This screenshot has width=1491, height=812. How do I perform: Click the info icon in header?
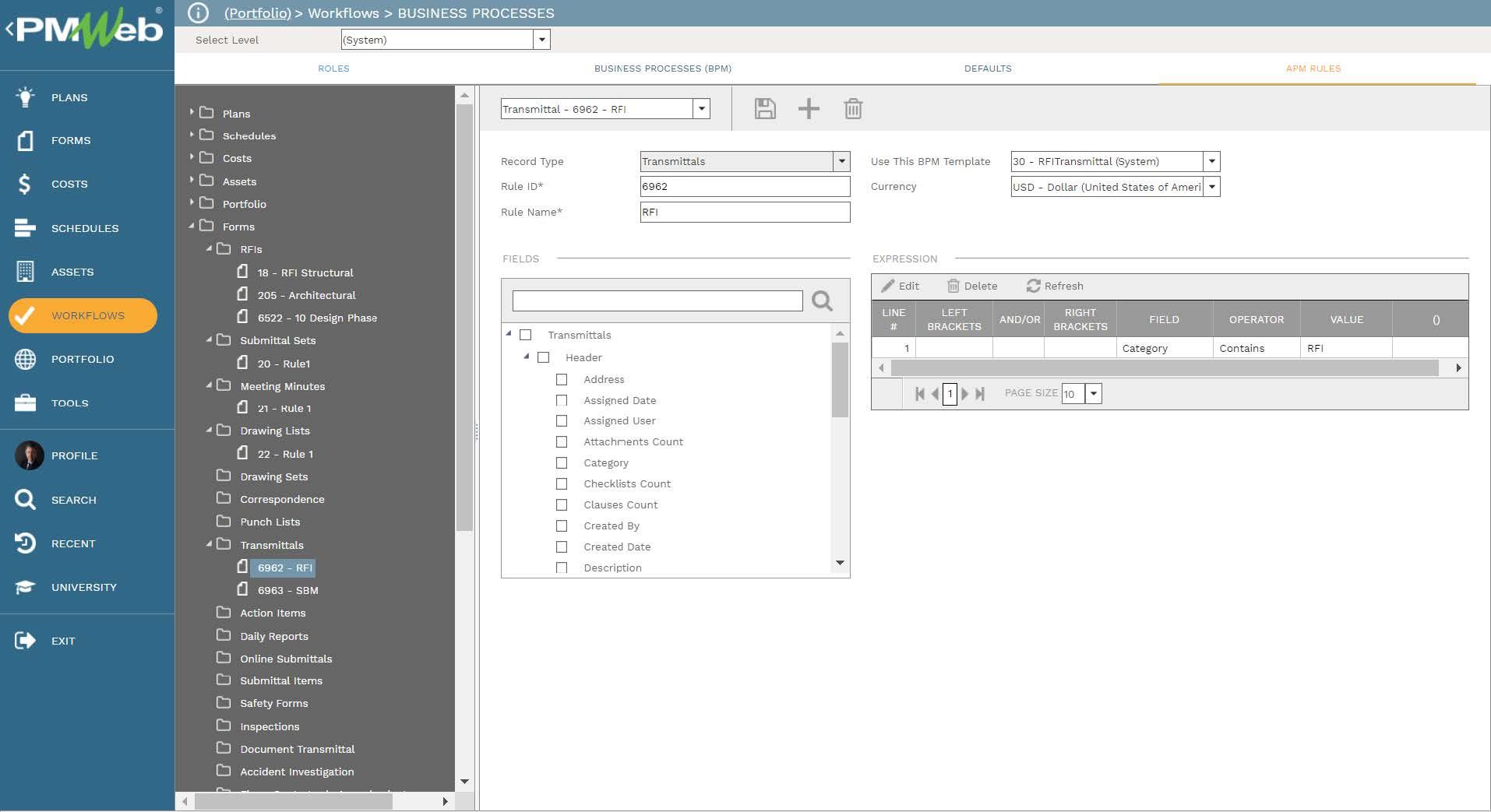198,13
